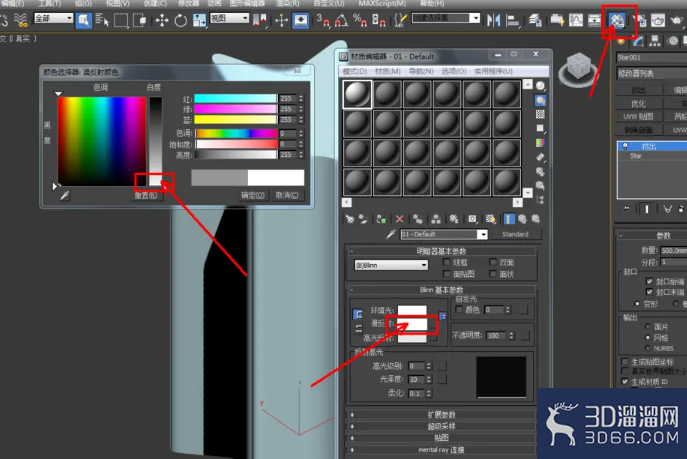The image size is (687, 459).
Task: Toggle Angle Snap icon
Action: click(341, 20)
